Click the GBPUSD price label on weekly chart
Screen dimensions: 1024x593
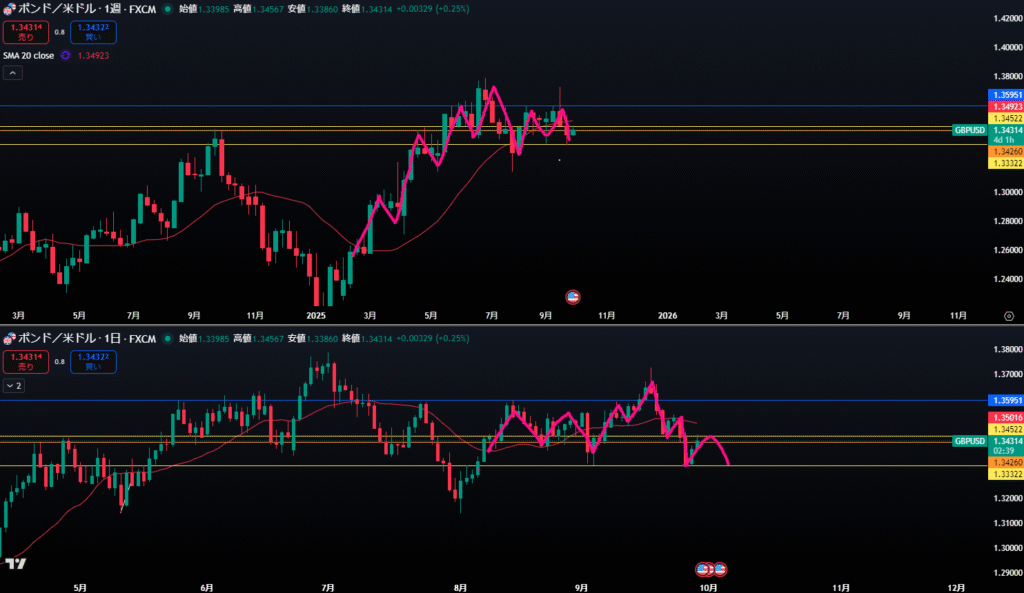(969, 130)
